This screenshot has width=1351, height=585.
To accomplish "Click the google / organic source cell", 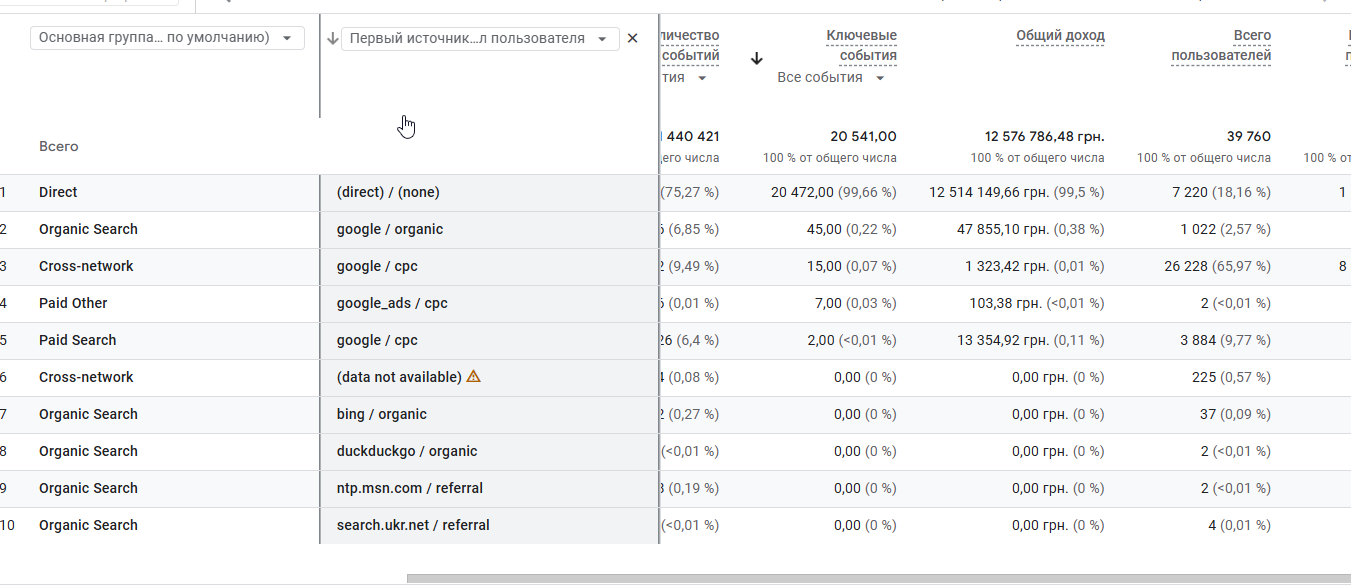I will (x=390, y=229).
